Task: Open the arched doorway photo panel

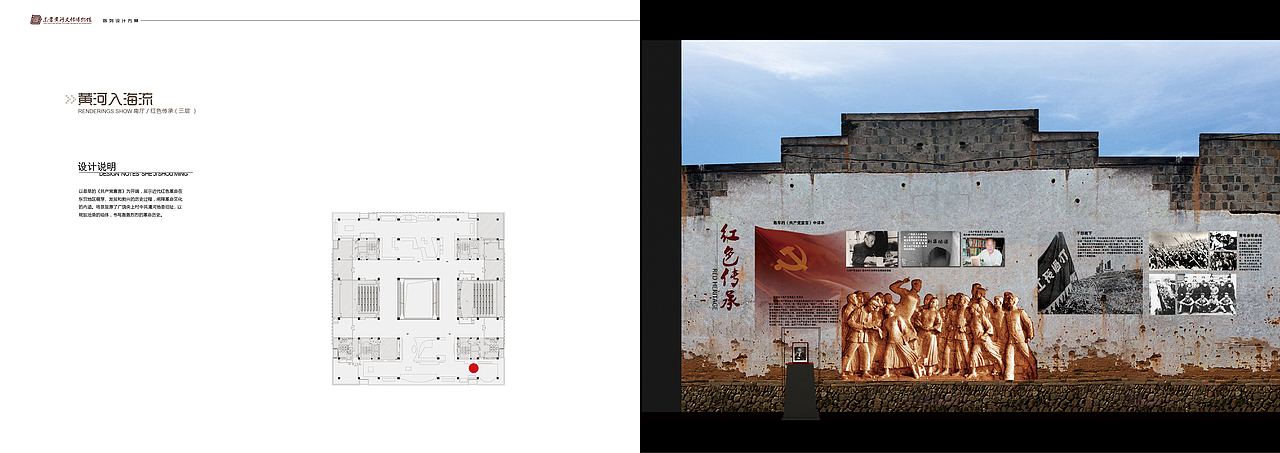Action: tap(929, 249)
